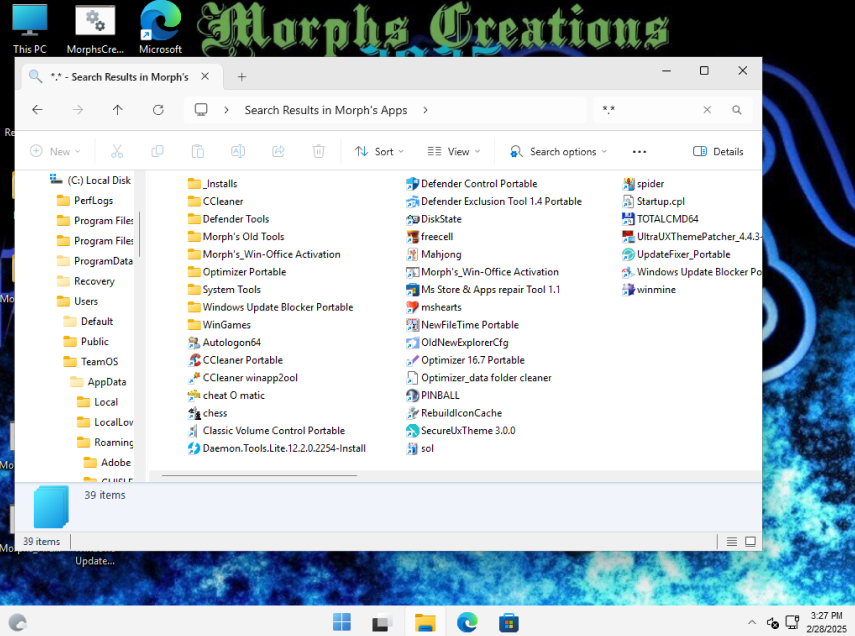Screen dimensions: 855x636
Task: Open the WinGames folder
Action: coord(219,325)
